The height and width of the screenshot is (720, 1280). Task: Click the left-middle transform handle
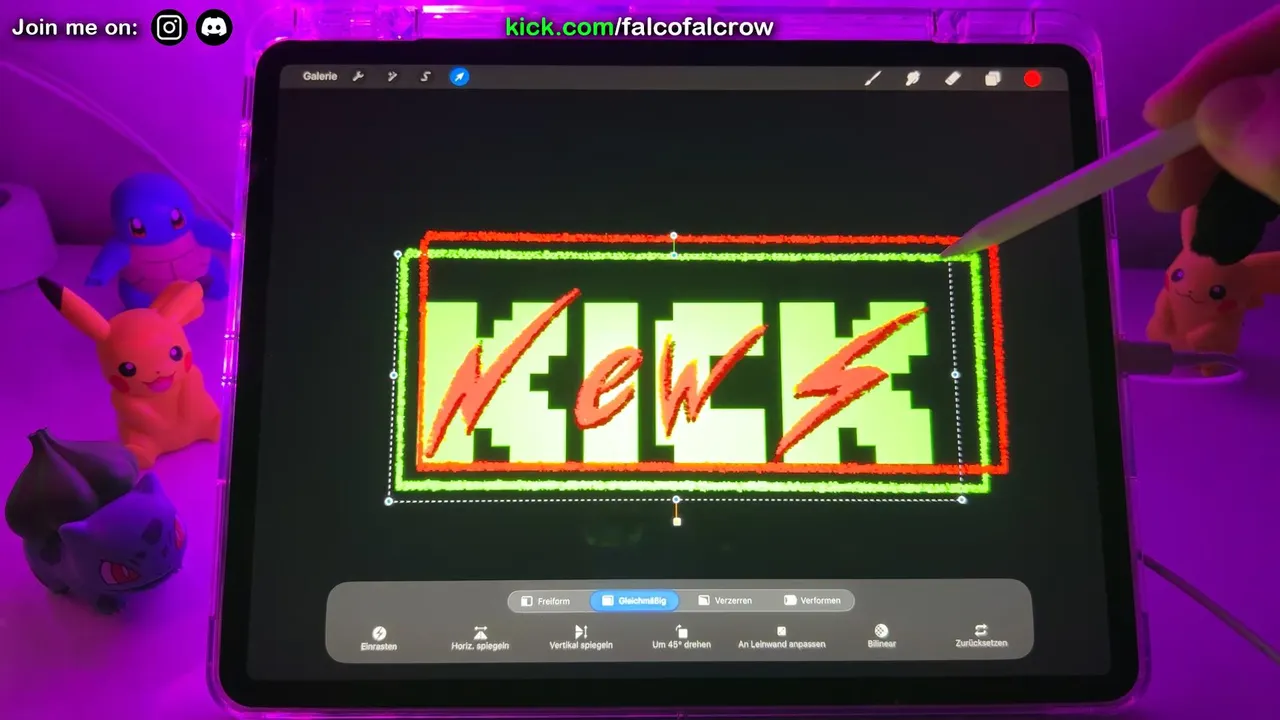pos(393,376)
